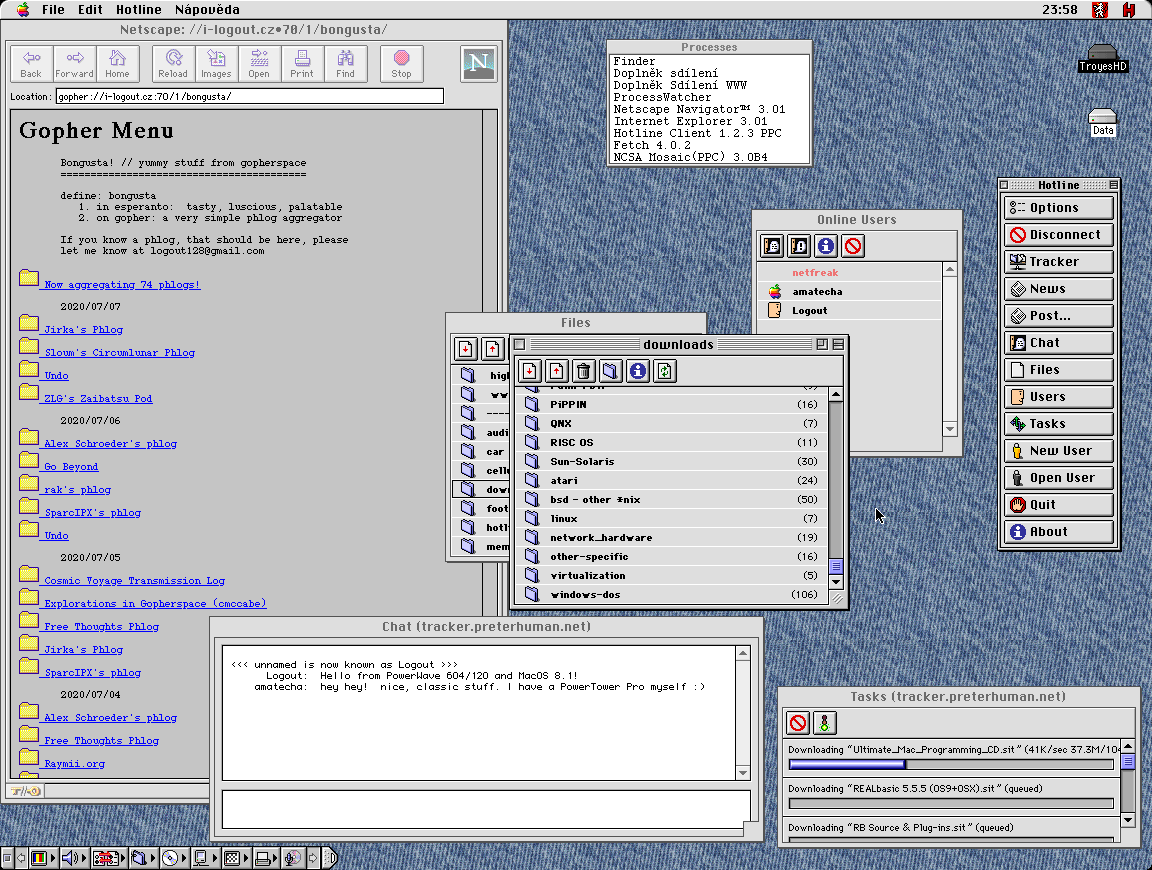Click new folder icon in downloads toolbar

[x=611, y=372]
